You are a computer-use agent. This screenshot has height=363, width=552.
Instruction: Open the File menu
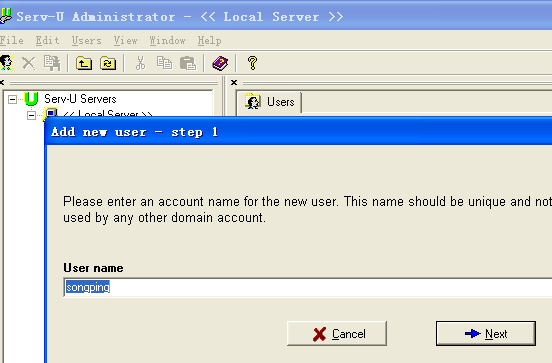(x=12, y=40)
